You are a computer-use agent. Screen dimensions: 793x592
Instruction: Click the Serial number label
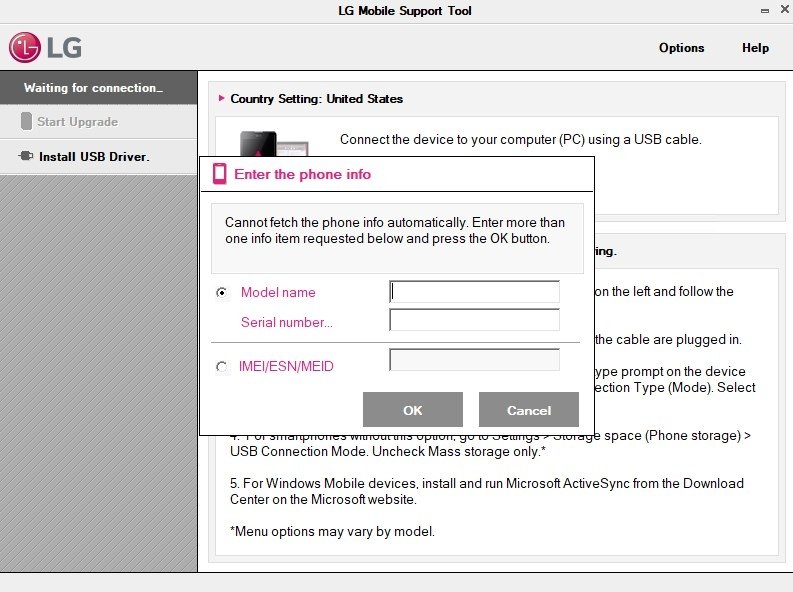coord(287,322)
